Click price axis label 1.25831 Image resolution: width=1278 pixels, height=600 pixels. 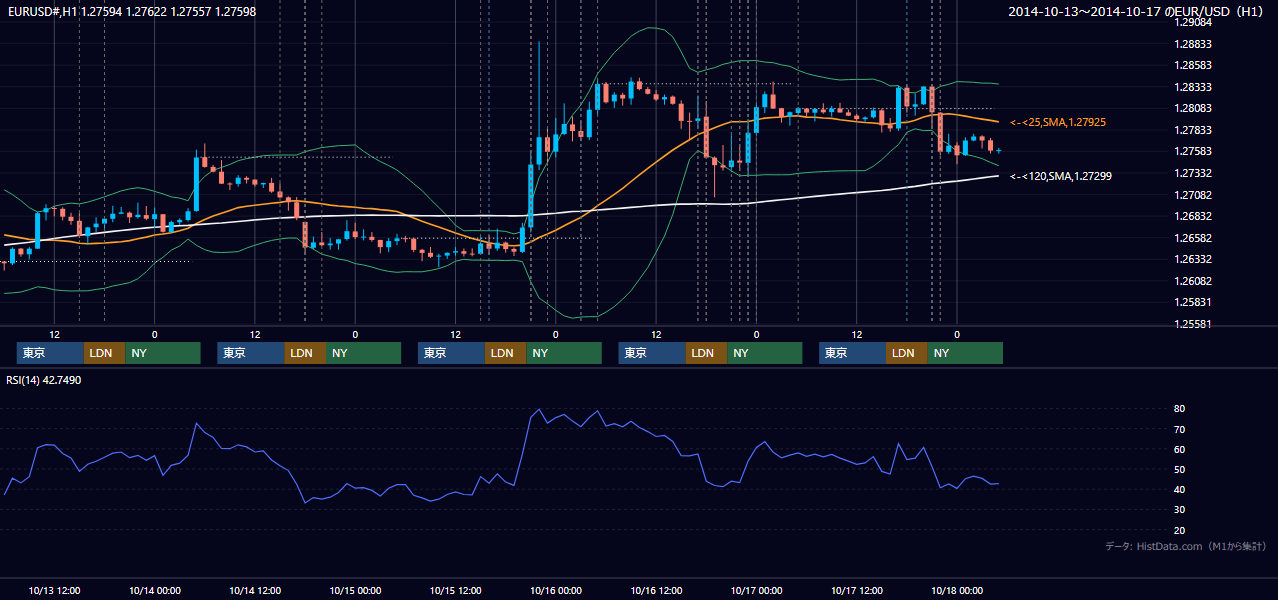1193,303
